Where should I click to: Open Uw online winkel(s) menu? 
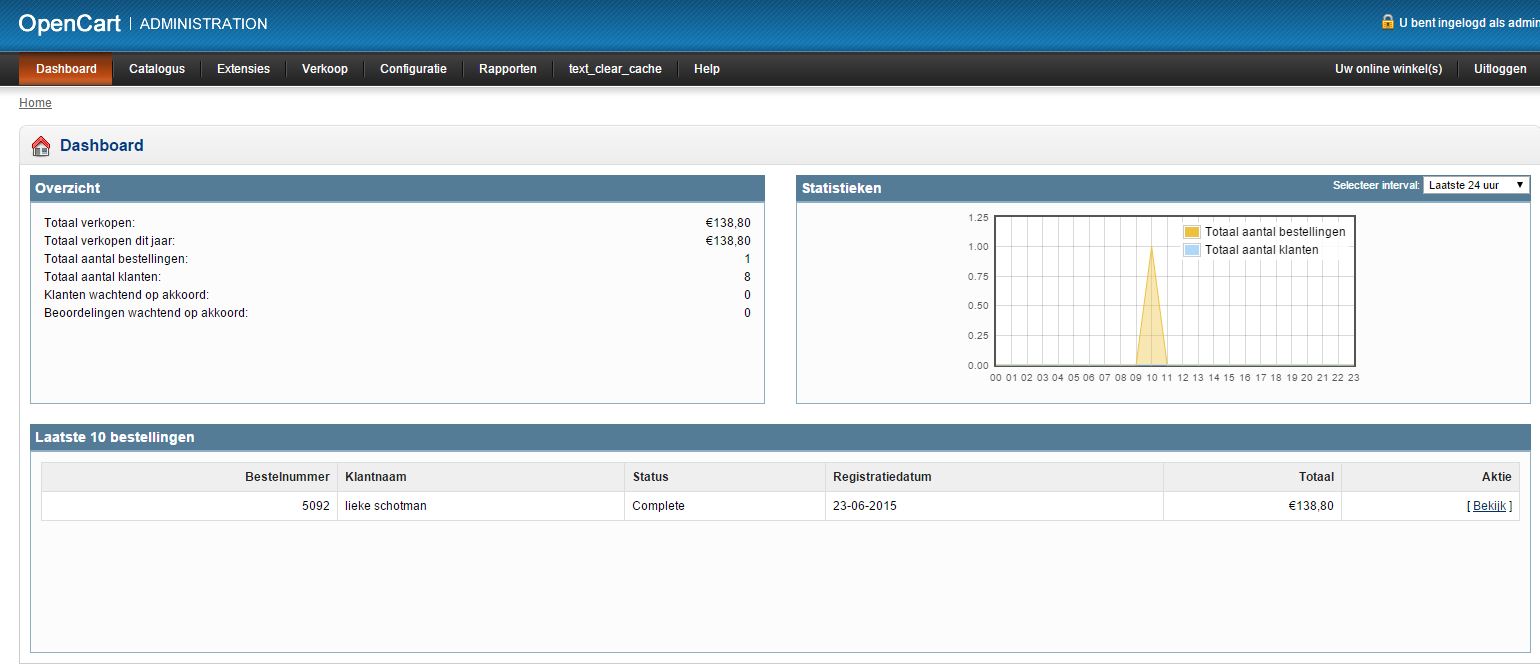click(x=1389, y=69)
